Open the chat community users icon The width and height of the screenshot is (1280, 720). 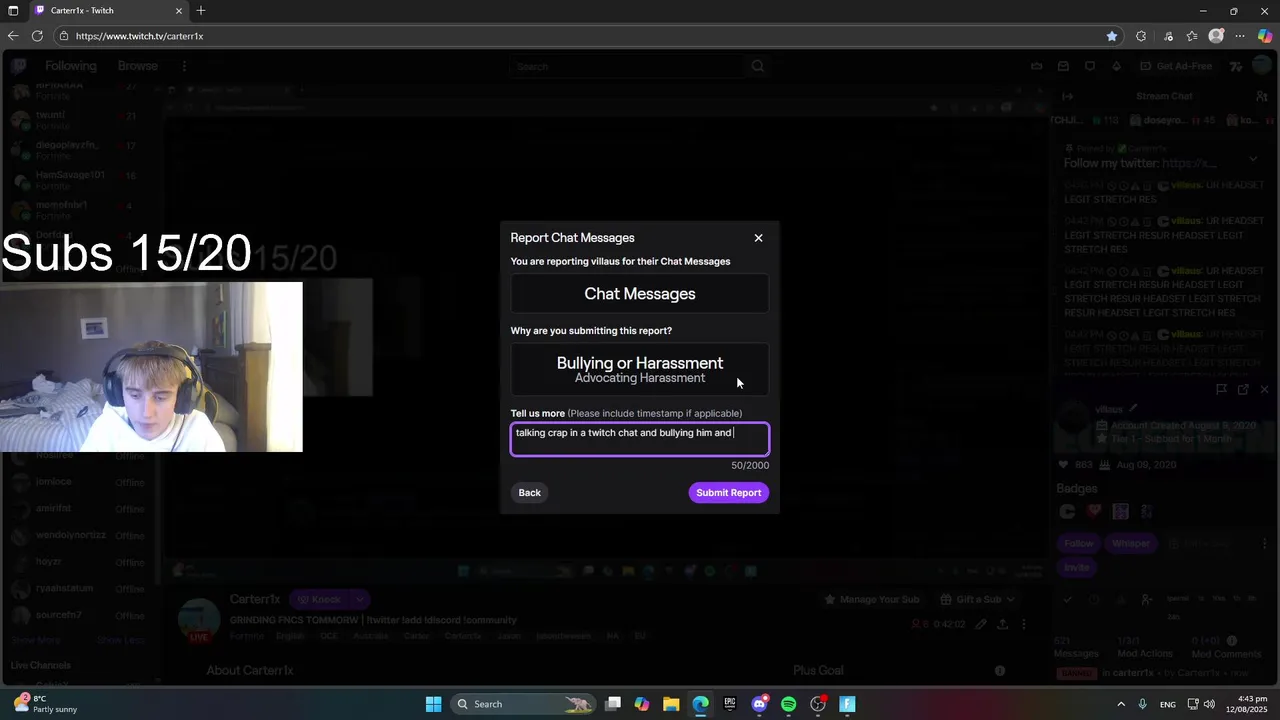[1262, 96]
